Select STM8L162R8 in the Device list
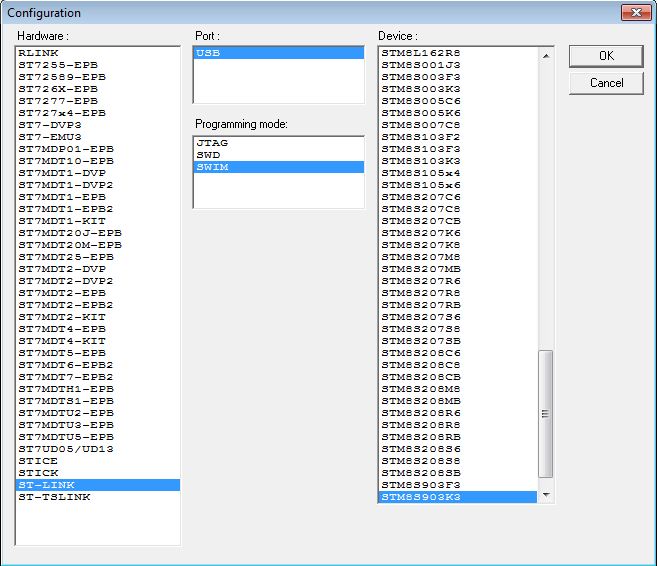This screenshot has width=657, height=566. (420, 53)
